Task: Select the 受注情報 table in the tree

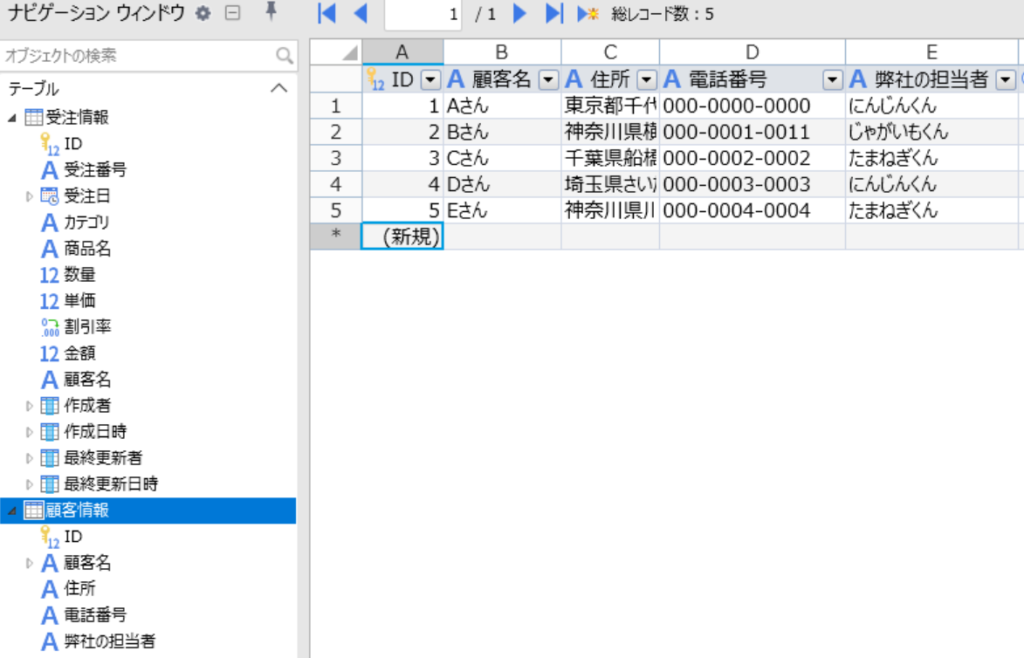Action: pyautogui.click(x=76, y=118)
